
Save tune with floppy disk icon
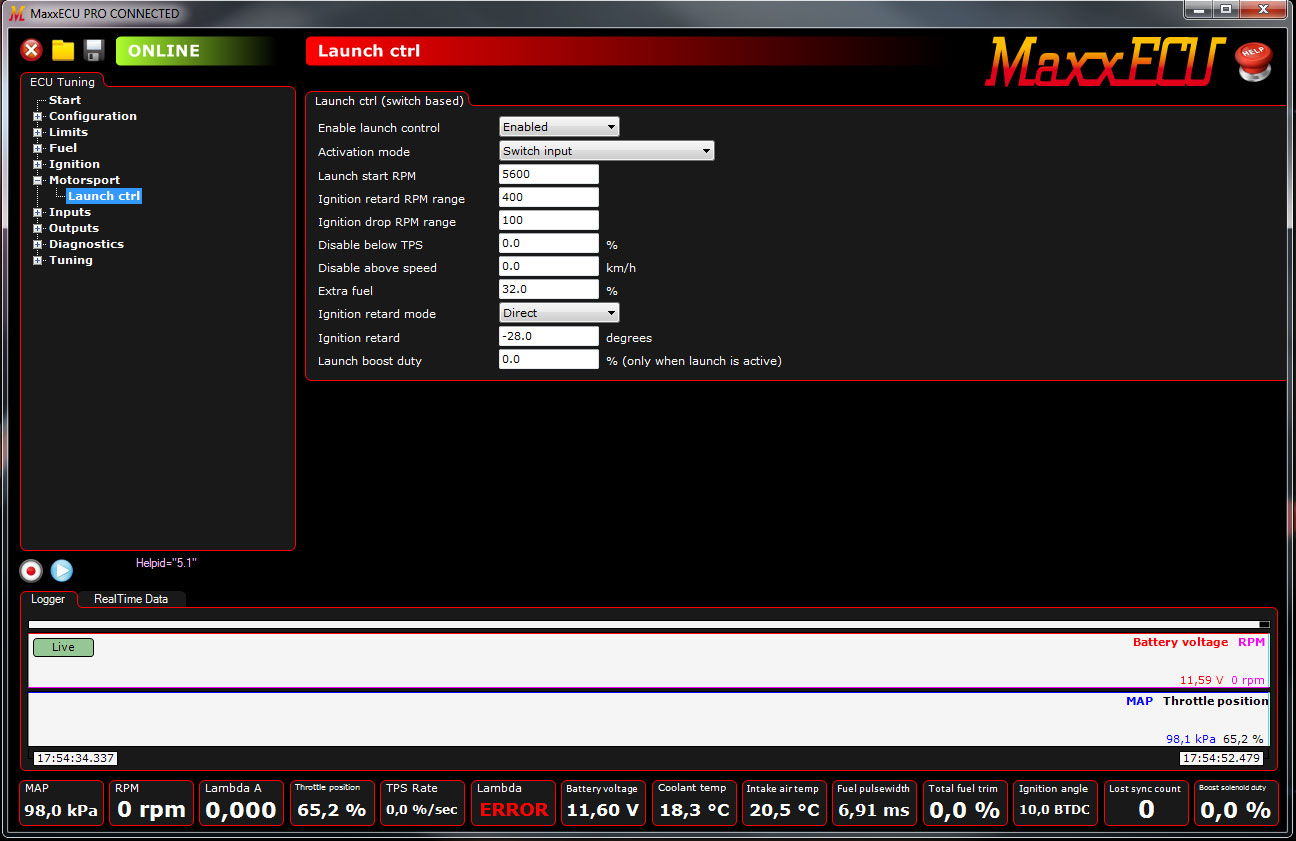(94, 50)
